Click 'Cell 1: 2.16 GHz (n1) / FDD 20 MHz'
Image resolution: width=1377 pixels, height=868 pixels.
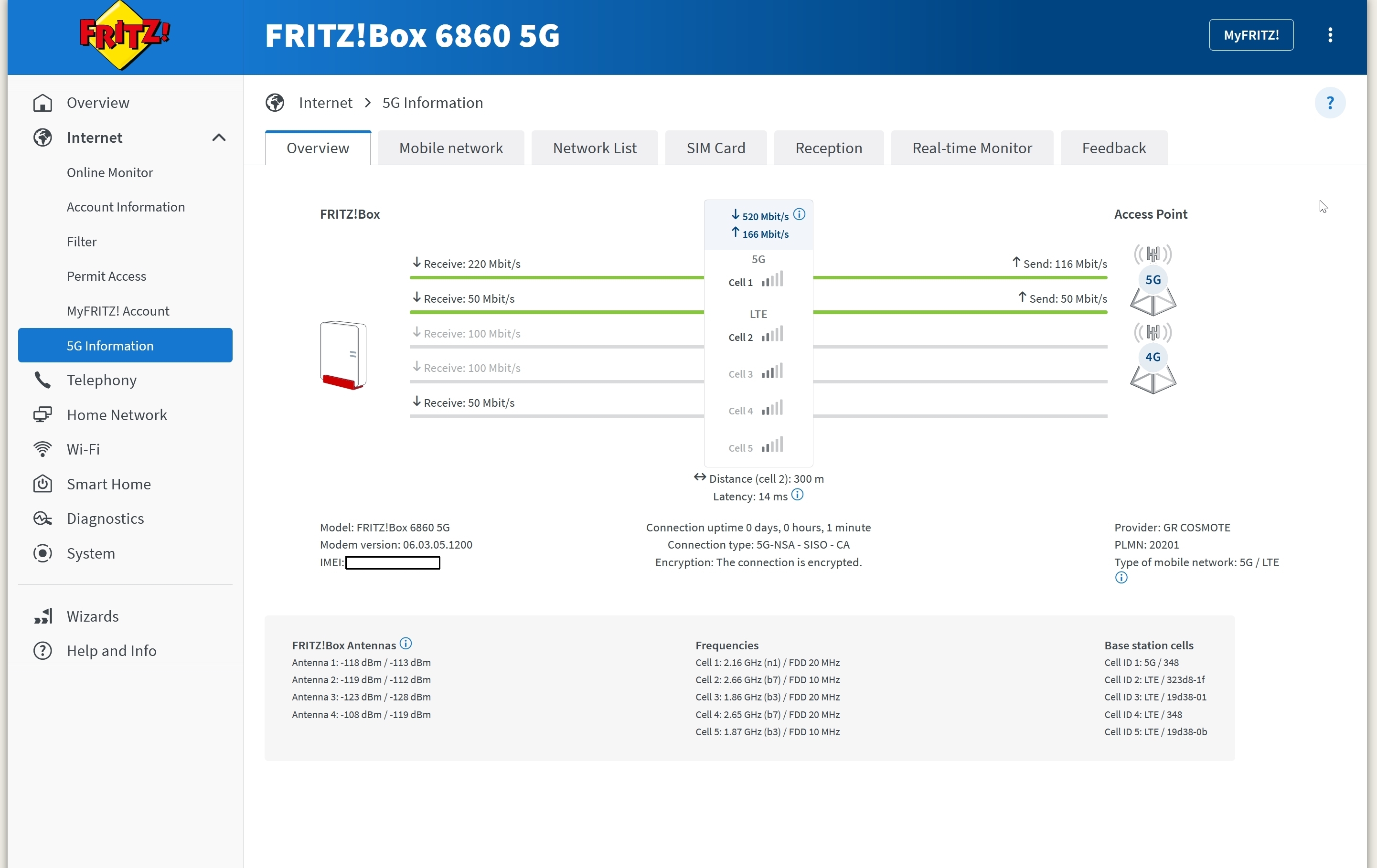pyautogui.click(x=768, y=663)
